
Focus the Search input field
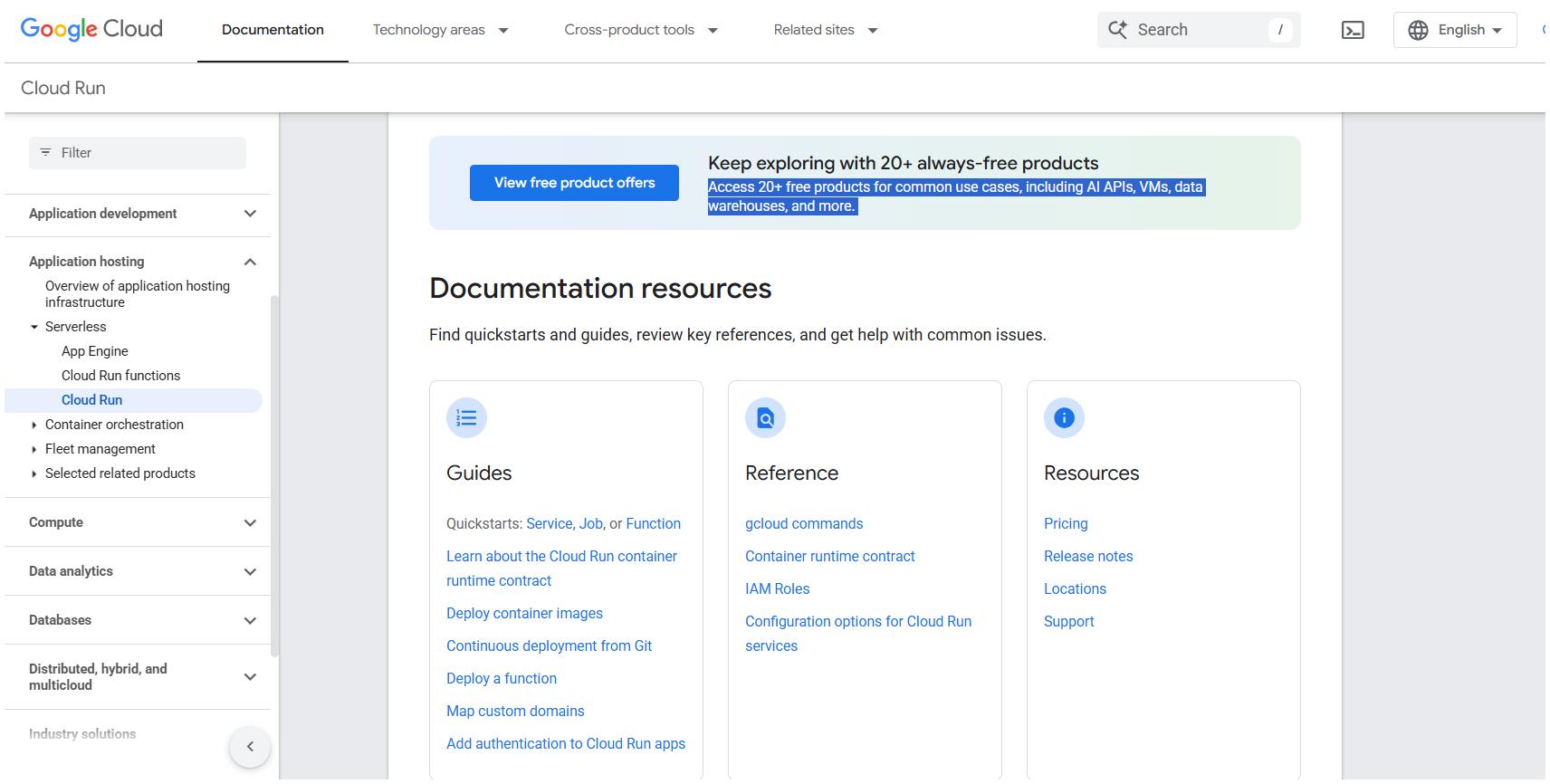click(x=1199, y=30)
